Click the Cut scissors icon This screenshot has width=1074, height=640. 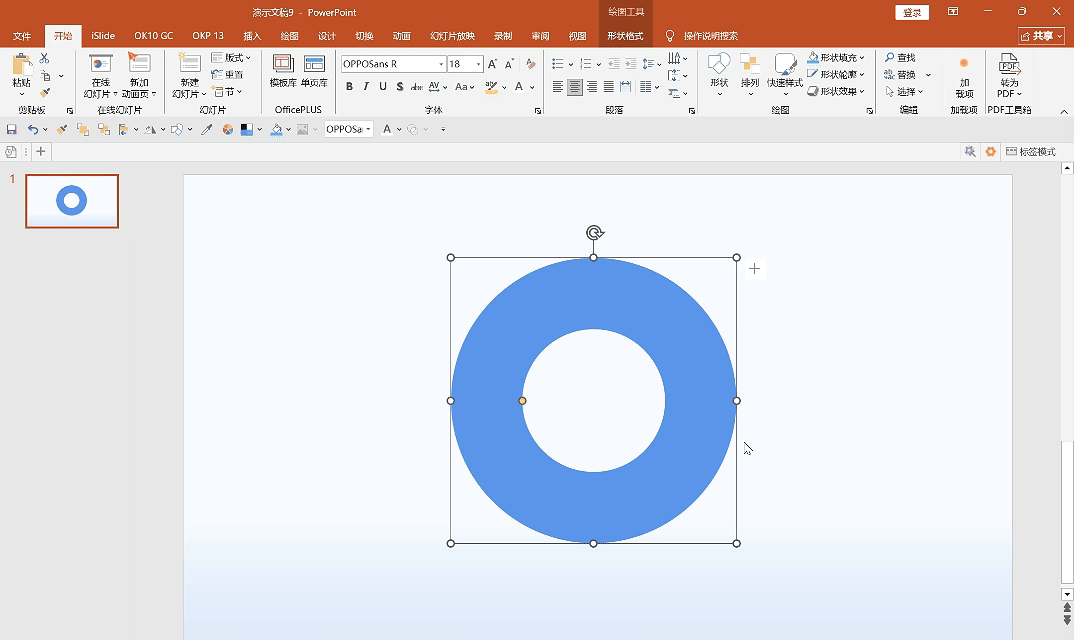(45, 58)
